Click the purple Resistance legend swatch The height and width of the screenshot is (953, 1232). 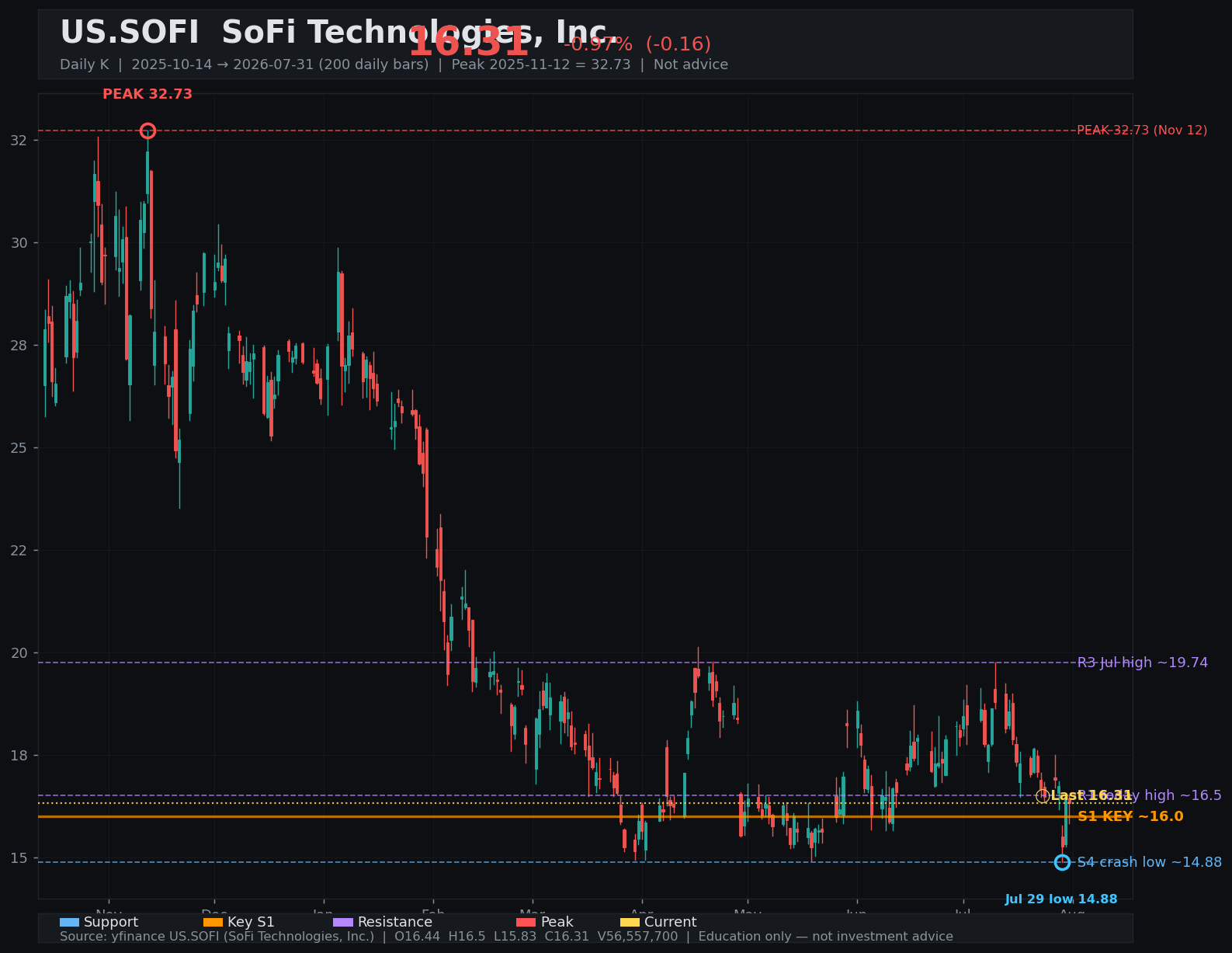[x=343, y=922]
